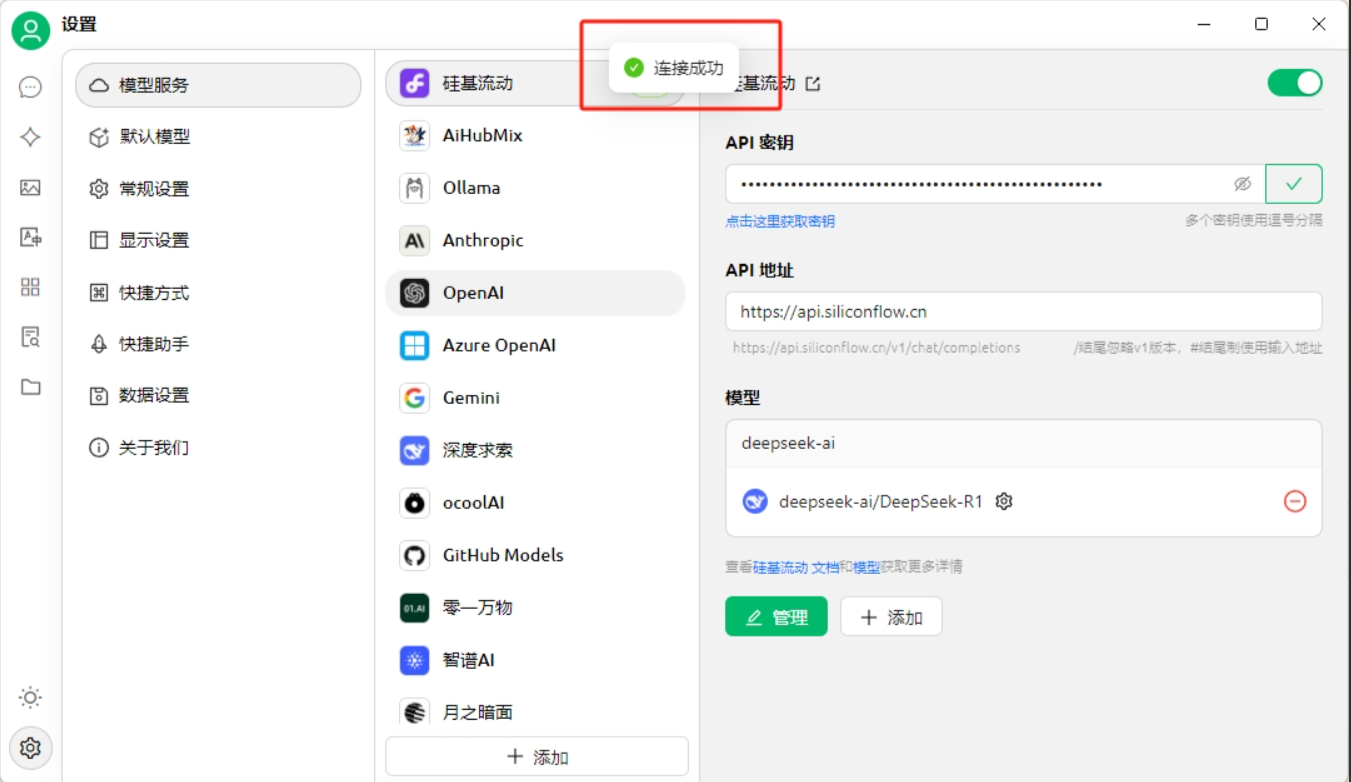The height and width of the screenshot is (782, 1351).
Task: Open DeepSeek-R1 model settings gear
Action: pos(1004,502)
